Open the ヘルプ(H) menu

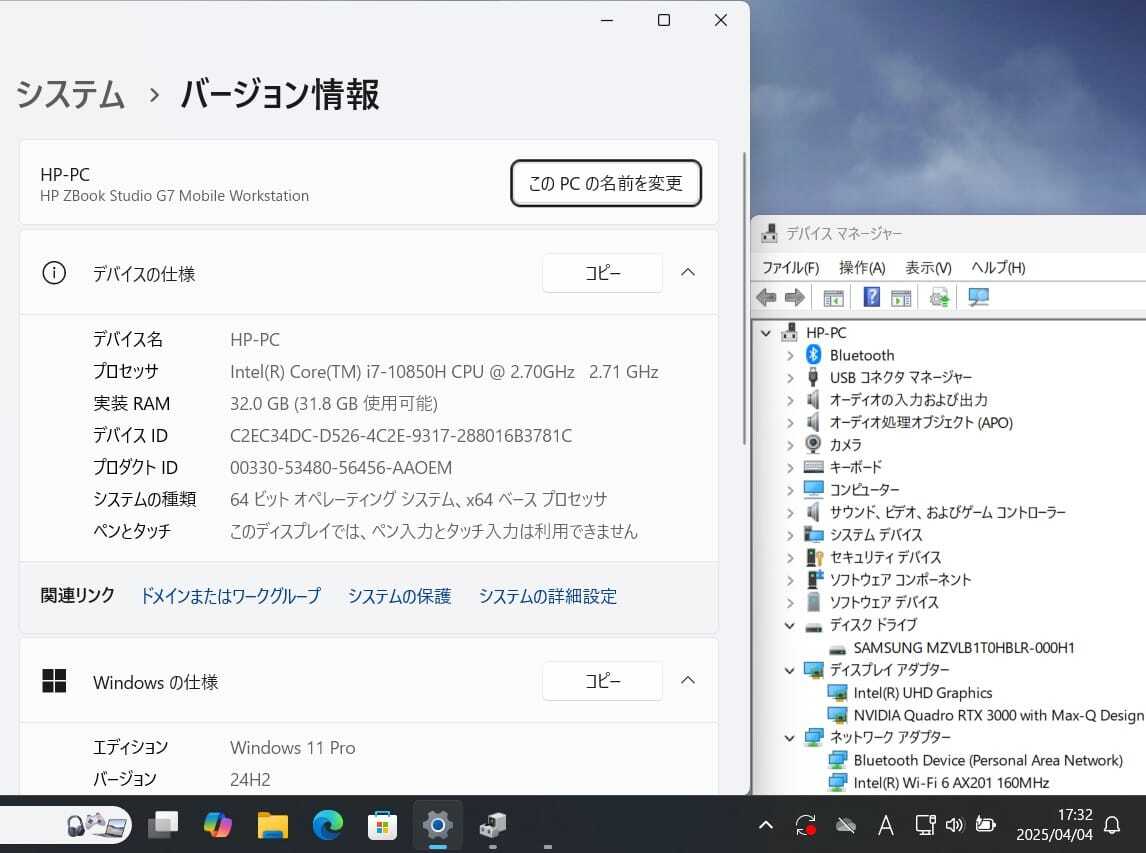click(998, 268)
